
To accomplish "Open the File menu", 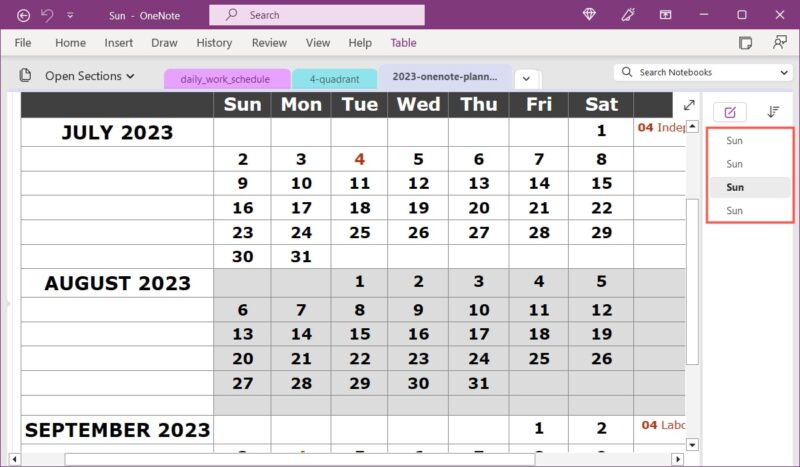I will (x=22, y=43).
